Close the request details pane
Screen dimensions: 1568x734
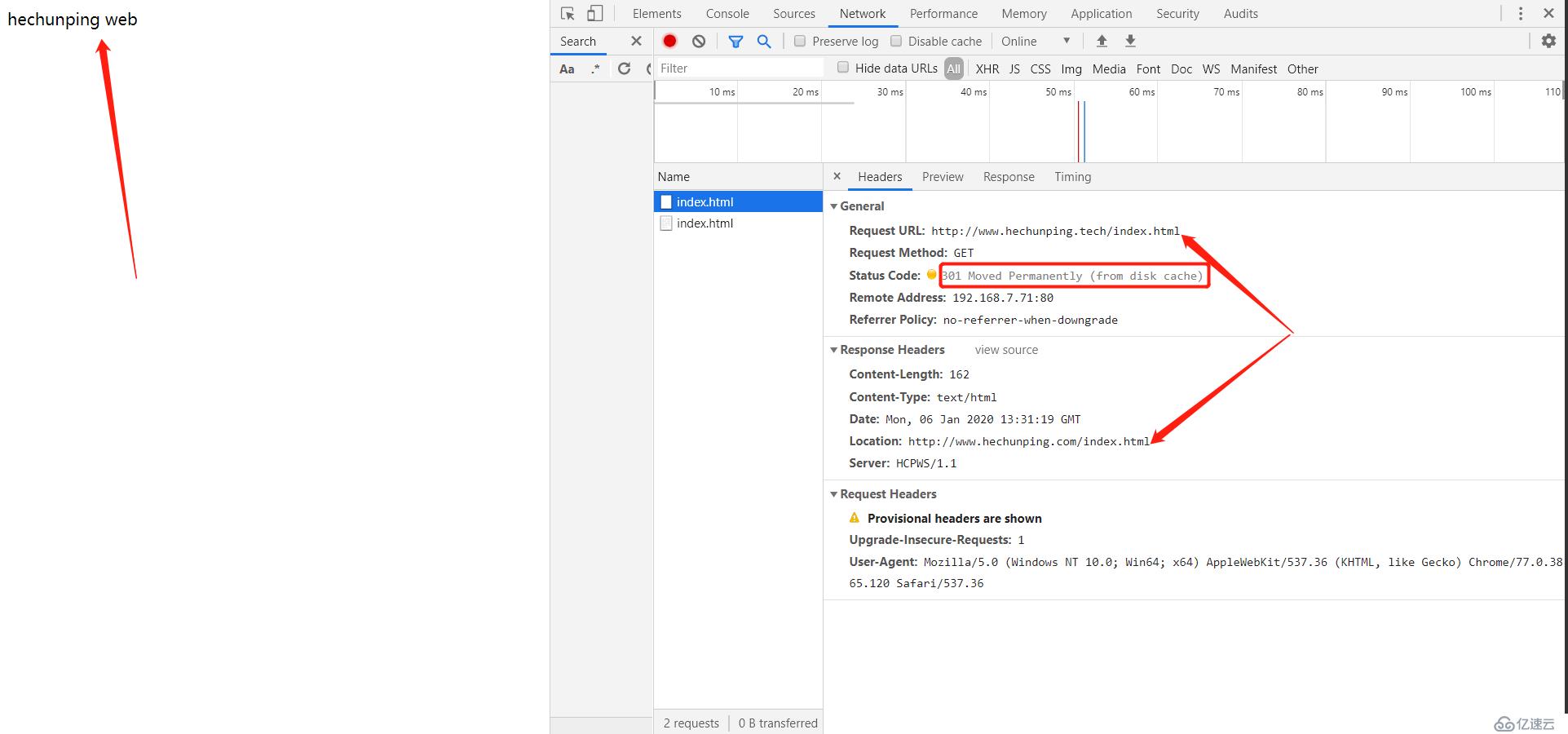tap(837, 176)
